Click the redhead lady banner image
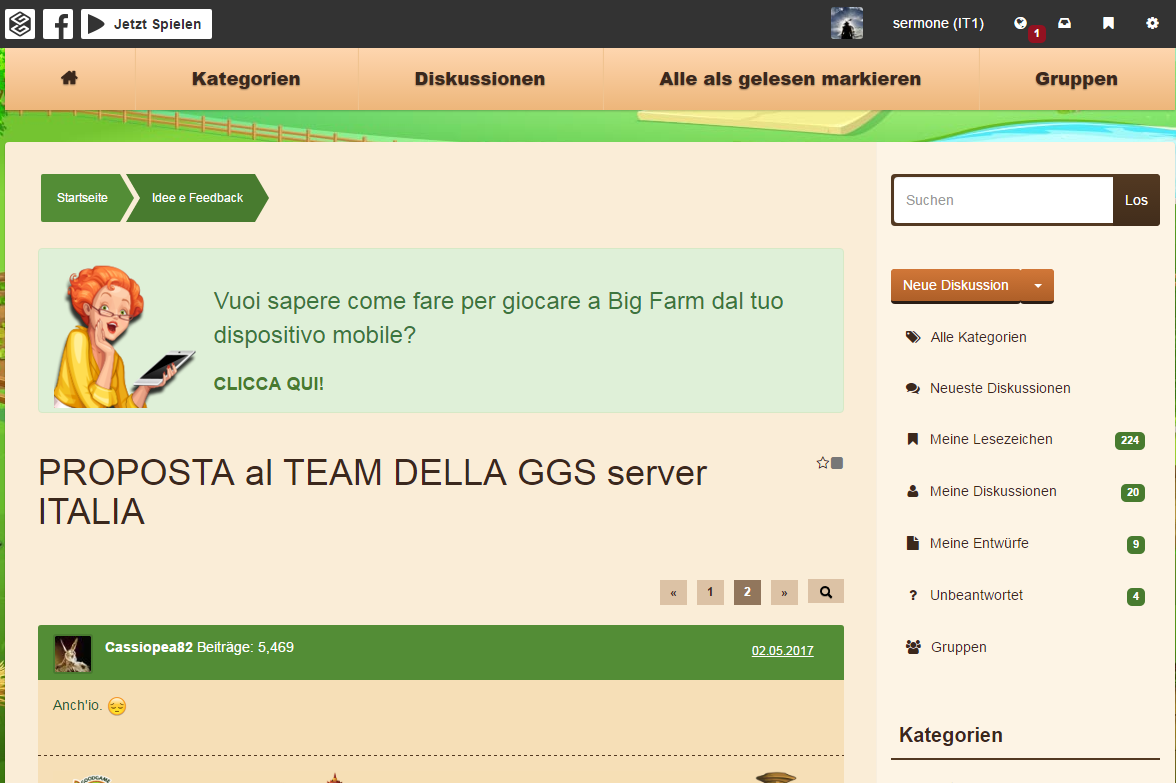This screenshot has height=783, width=1176. click(x=124, y=336)
